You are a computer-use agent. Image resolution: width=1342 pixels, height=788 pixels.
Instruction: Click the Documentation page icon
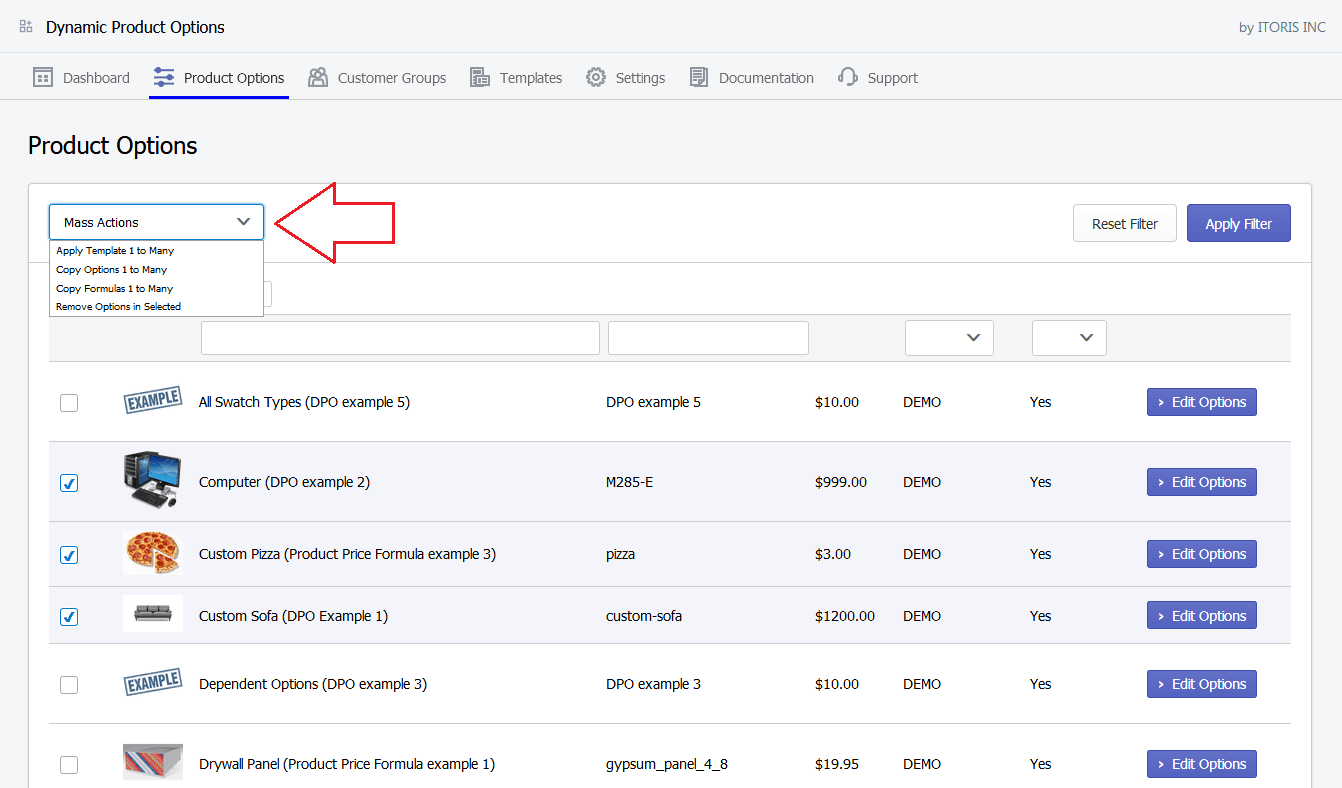click(x=699, y=78)
